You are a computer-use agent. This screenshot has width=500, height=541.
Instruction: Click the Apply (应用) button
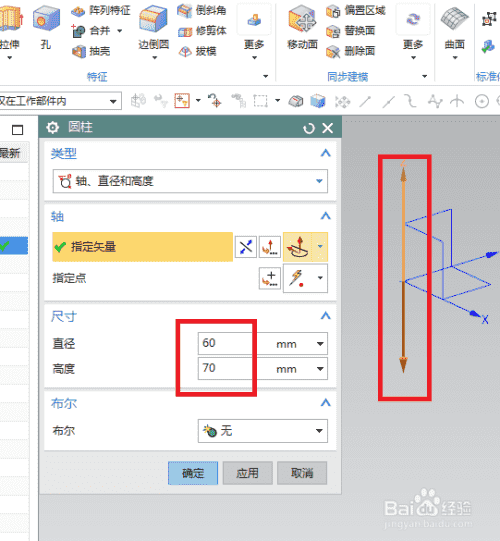coord(247,473)
